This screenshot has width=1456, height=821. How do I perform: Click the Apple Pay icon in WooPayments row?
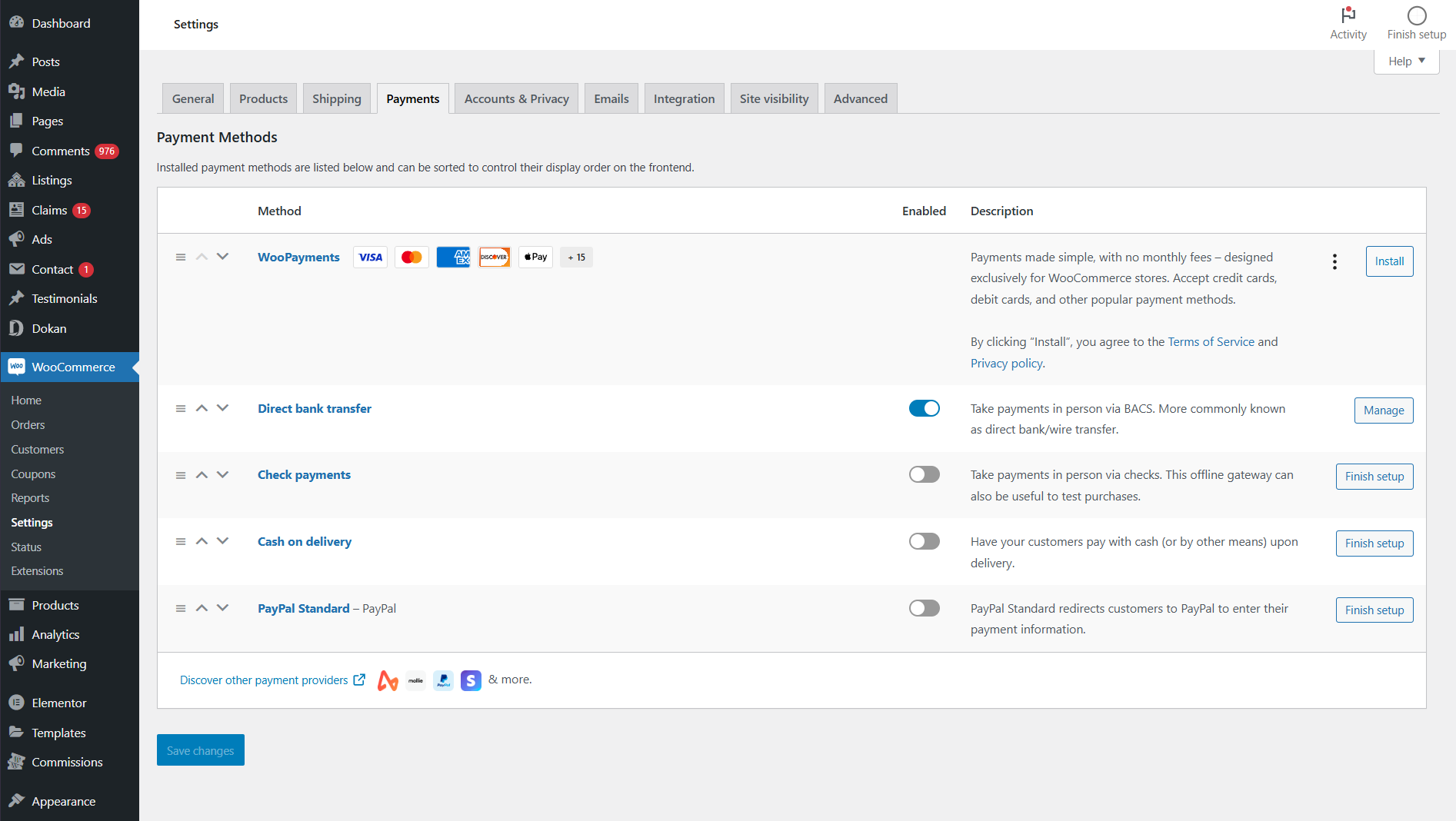[x=535, y=258]
